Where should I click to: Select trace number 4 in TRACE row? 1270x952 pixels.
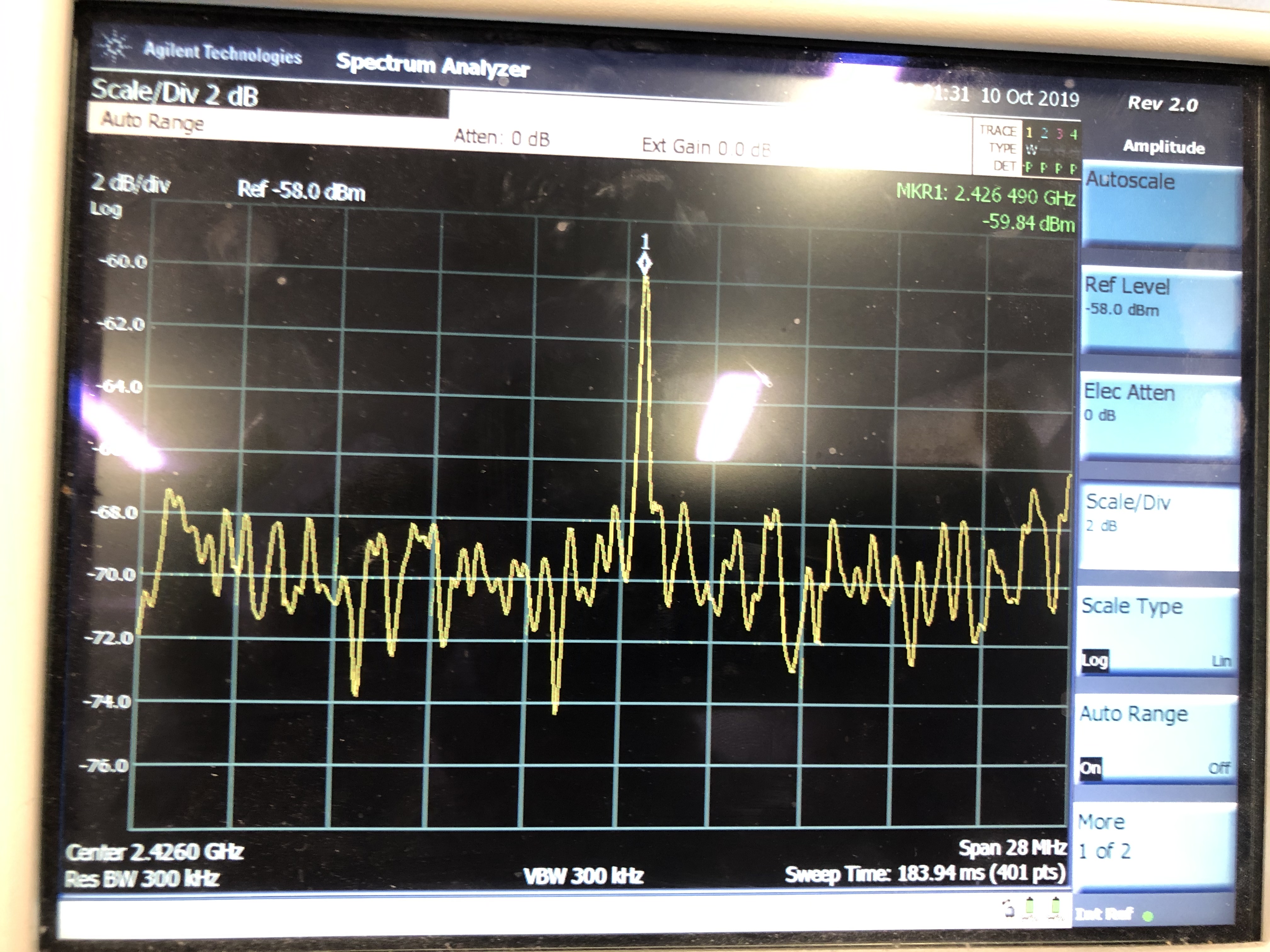(x=1073, y=134)
